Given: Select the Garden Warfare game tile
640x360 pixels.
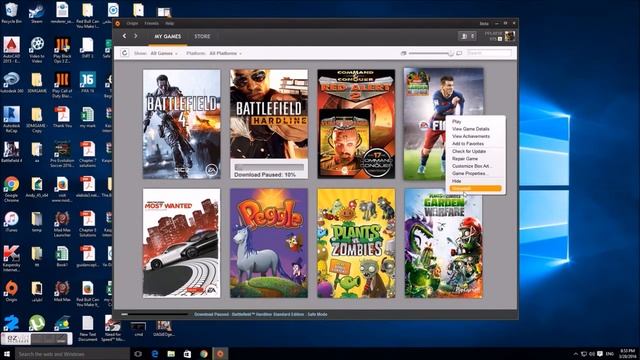Looking at the screenshot, I should 444,243.
